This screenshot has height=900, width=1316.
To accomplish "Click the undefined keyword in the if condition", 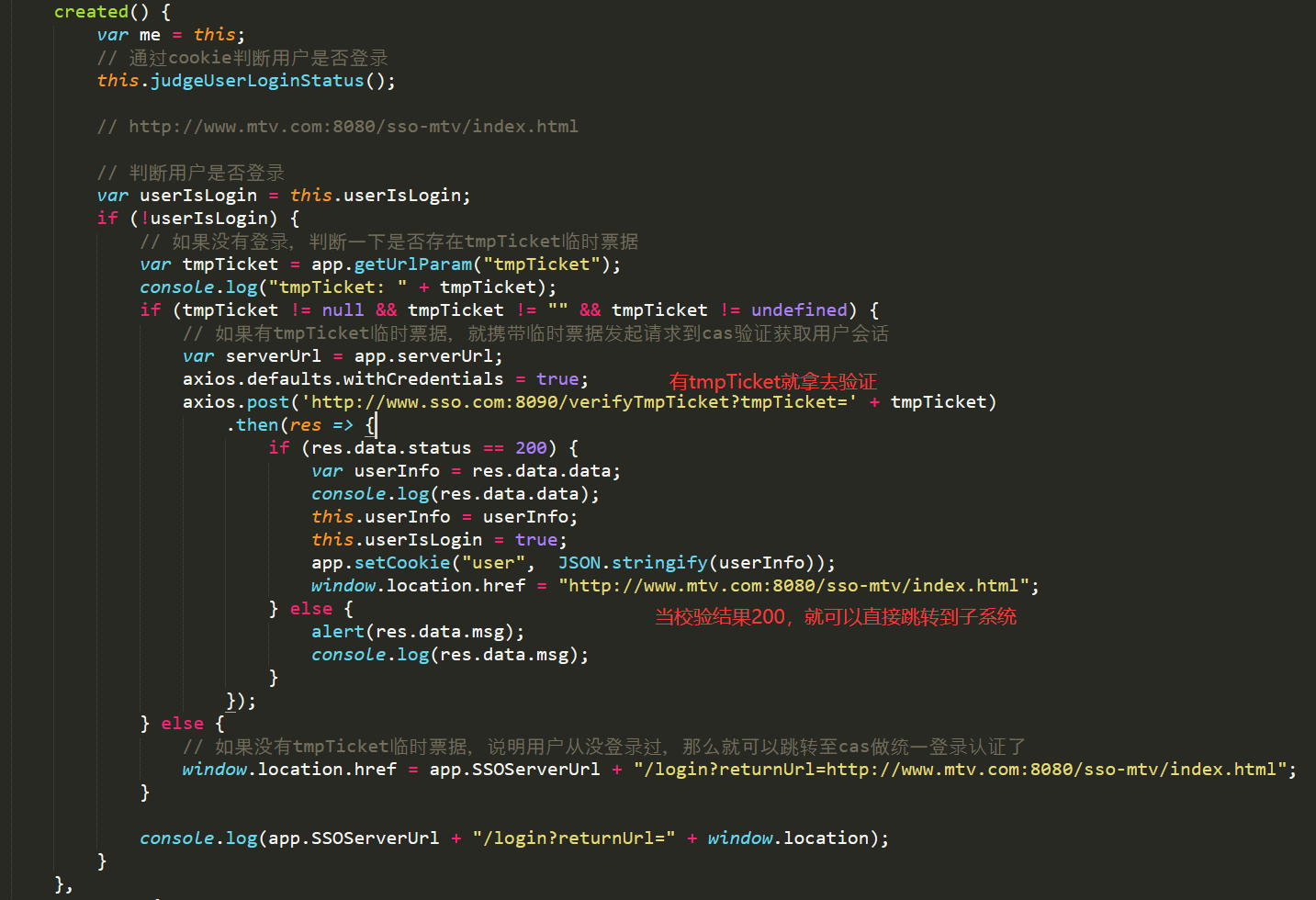I will (x=797, y=309).
